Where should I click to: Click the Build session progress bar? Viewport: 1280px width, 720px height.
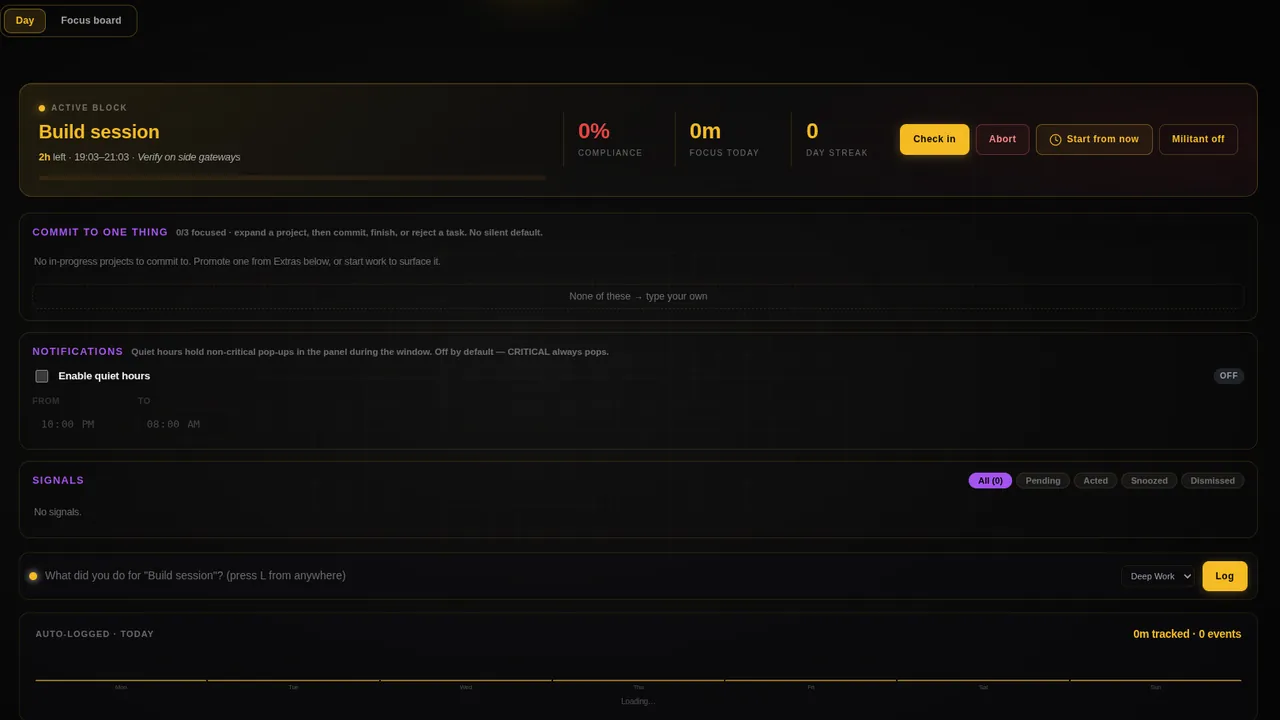tap(292, 178)
